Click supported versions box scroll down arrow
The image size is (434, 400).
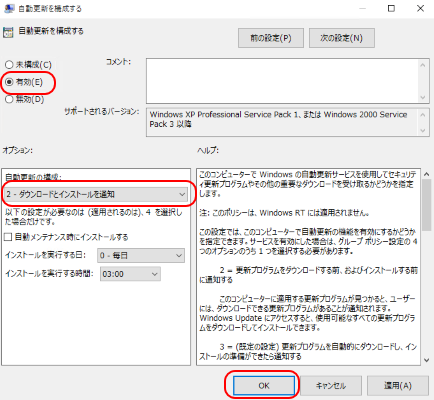423,131
